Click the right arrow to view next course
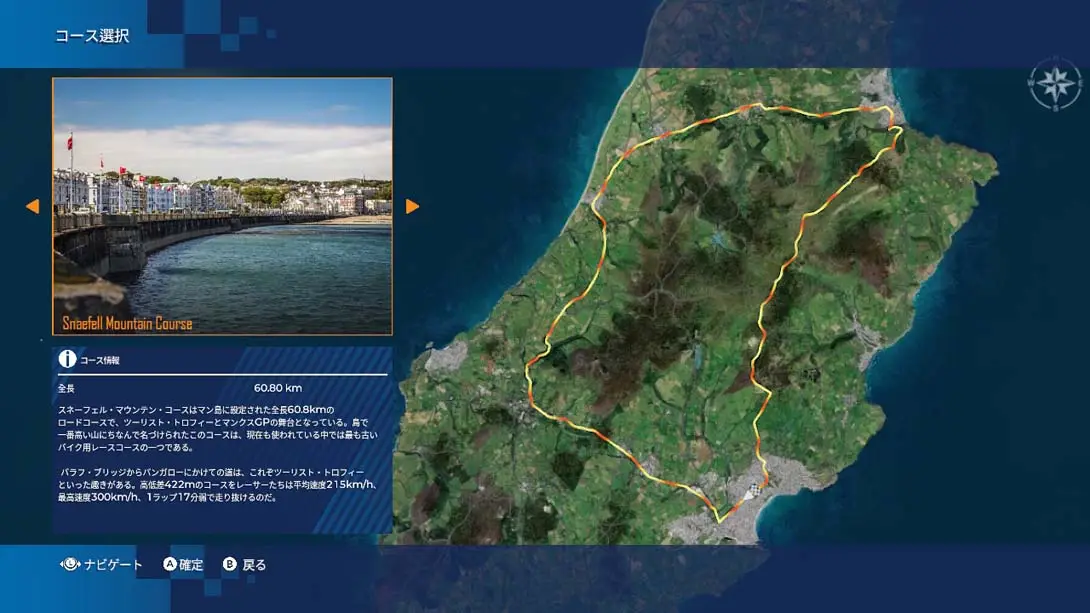This screenshot has width=1090, height=613. (x=413, y=206)
